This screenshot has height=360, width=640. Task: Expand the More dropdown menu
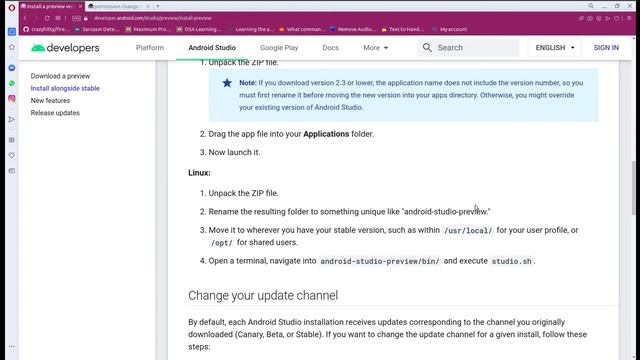click(376, 48)
